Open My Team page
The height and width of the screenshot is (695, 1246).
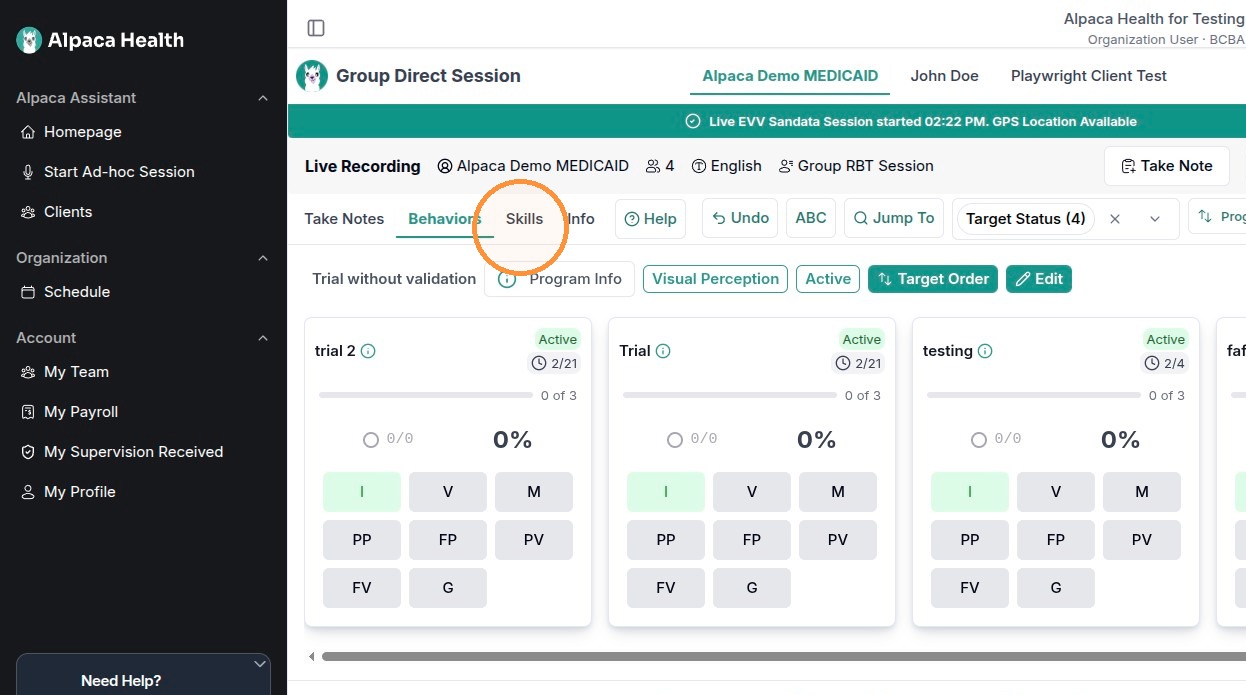pos(76,372)
